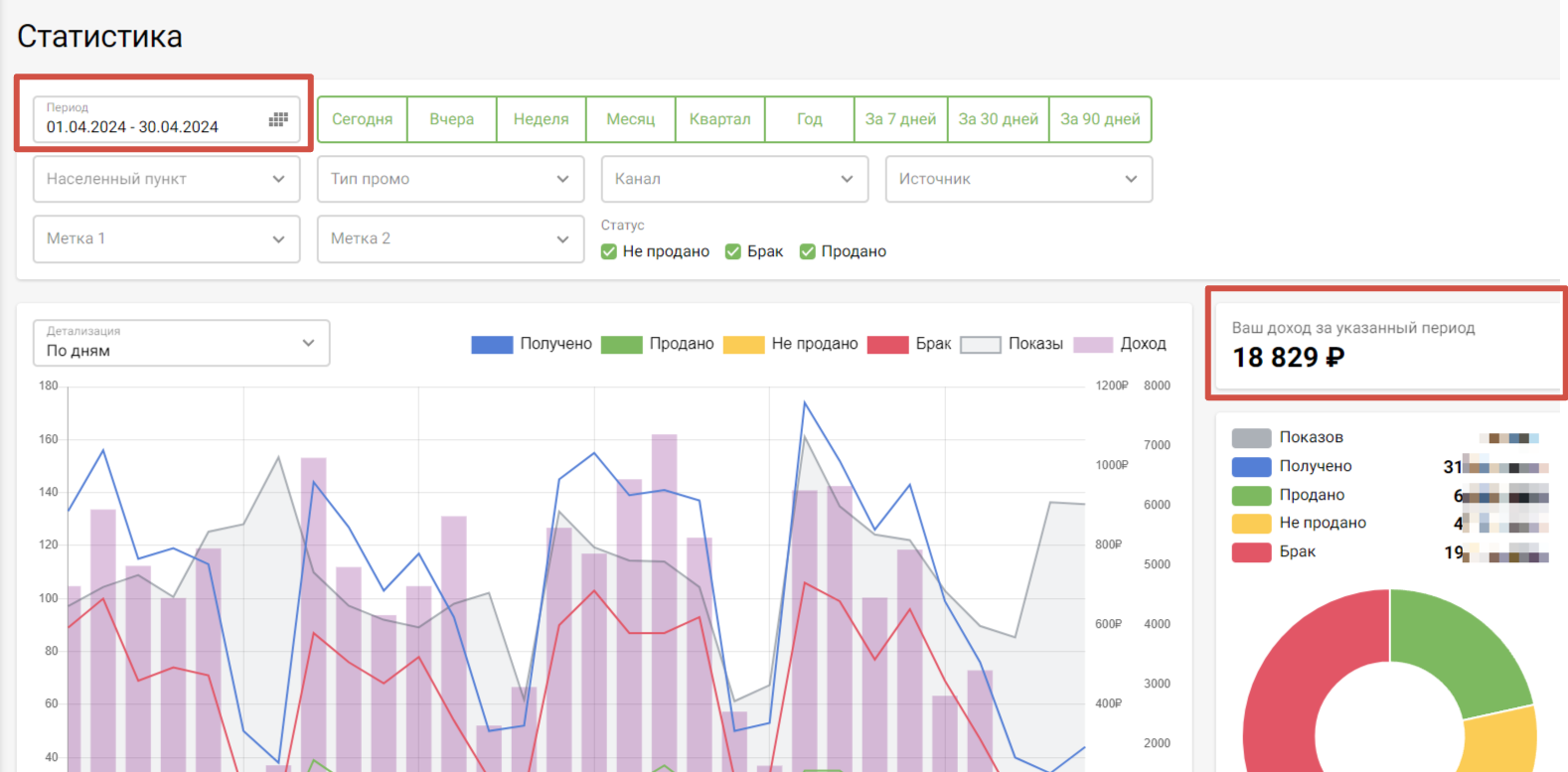Choose the За 30 дней period
This screenshot has height=772, width=1568.
tap(999, 119)
